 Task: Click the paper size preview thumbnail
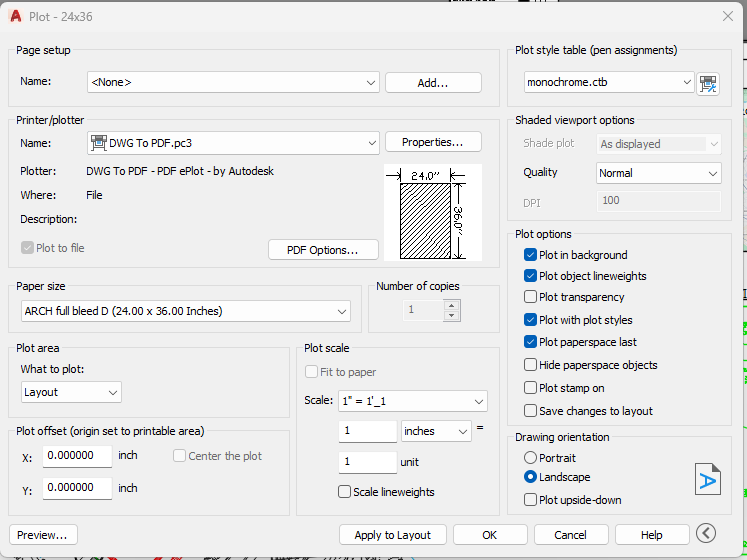[x=433, y=213]
